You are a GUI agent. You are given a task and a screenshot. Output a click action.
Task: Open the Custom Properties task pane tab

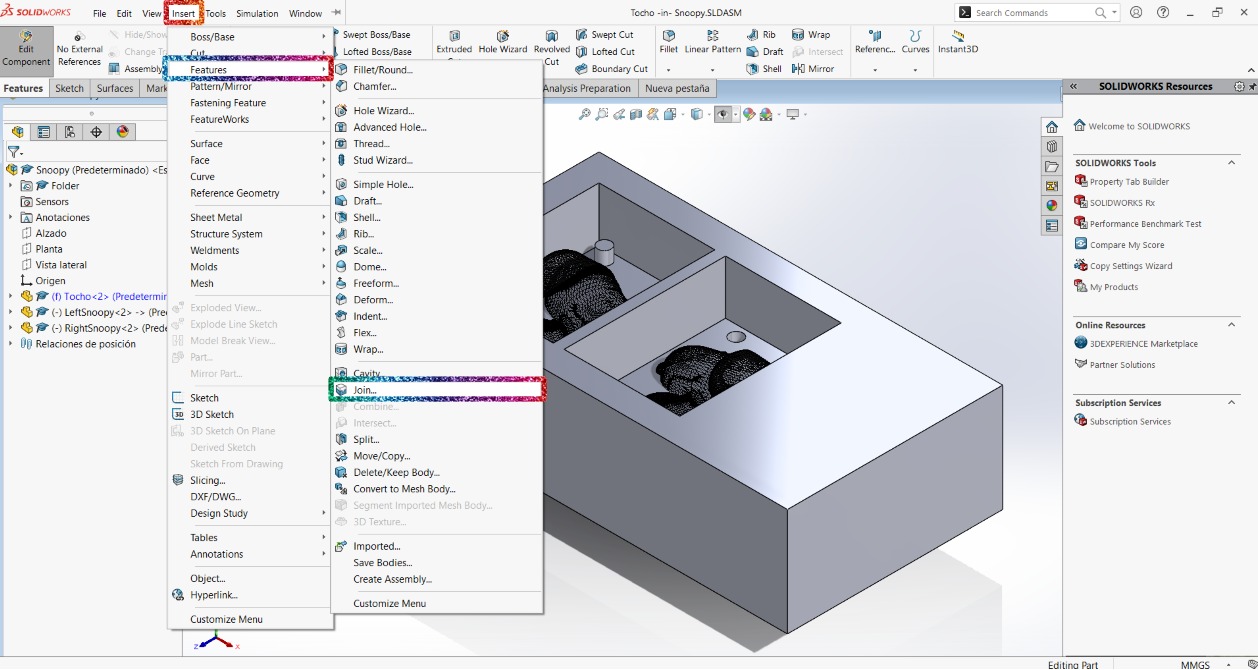(1052, 226)
